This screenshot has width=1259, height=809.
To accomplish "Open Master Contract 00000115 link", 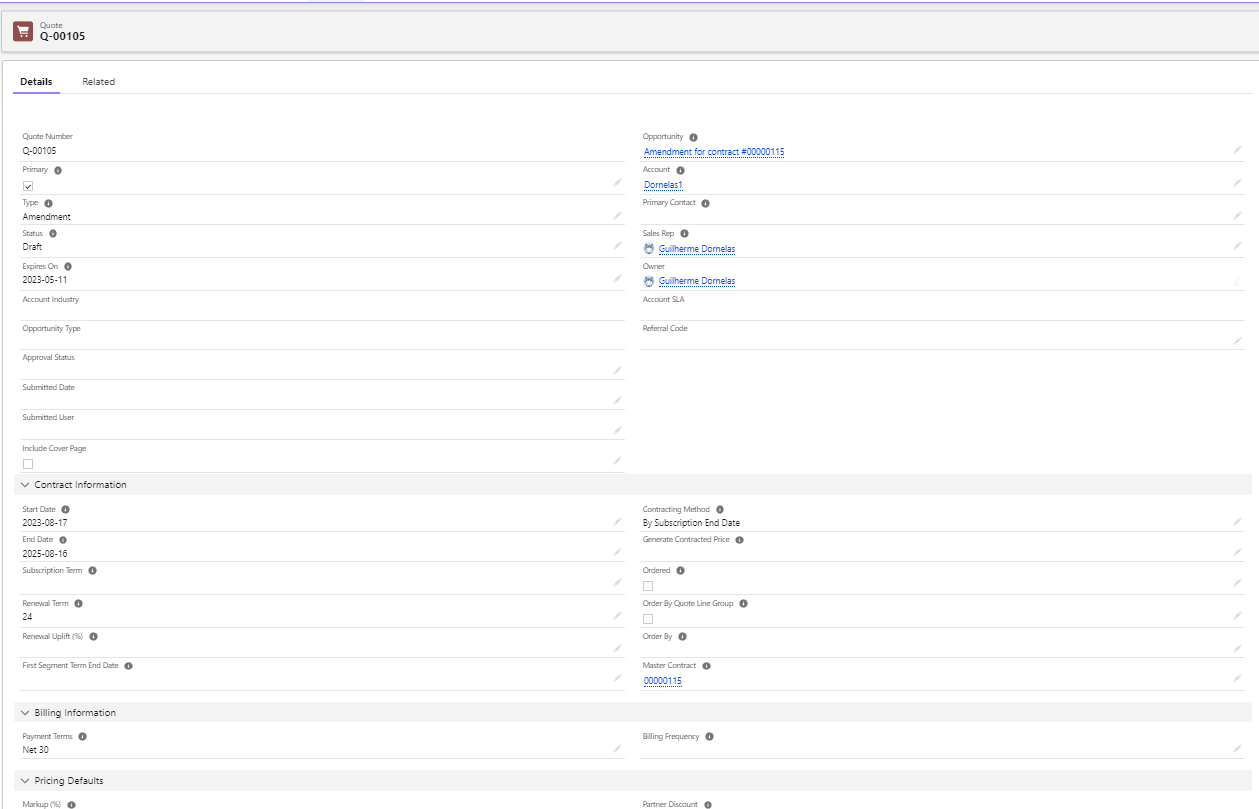I will pyautogui.click(x=662, y=681).
